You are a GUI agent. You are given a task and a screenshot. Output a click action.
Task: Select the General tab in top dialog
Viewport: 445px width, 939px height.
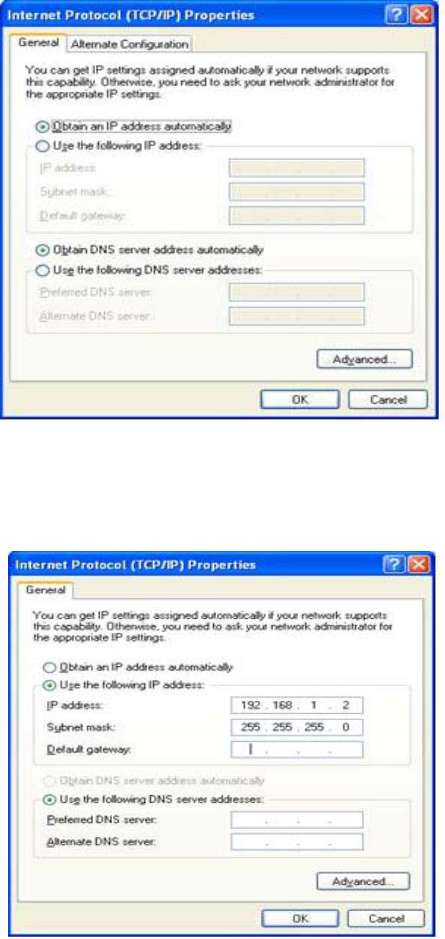(x=39, y=43)
